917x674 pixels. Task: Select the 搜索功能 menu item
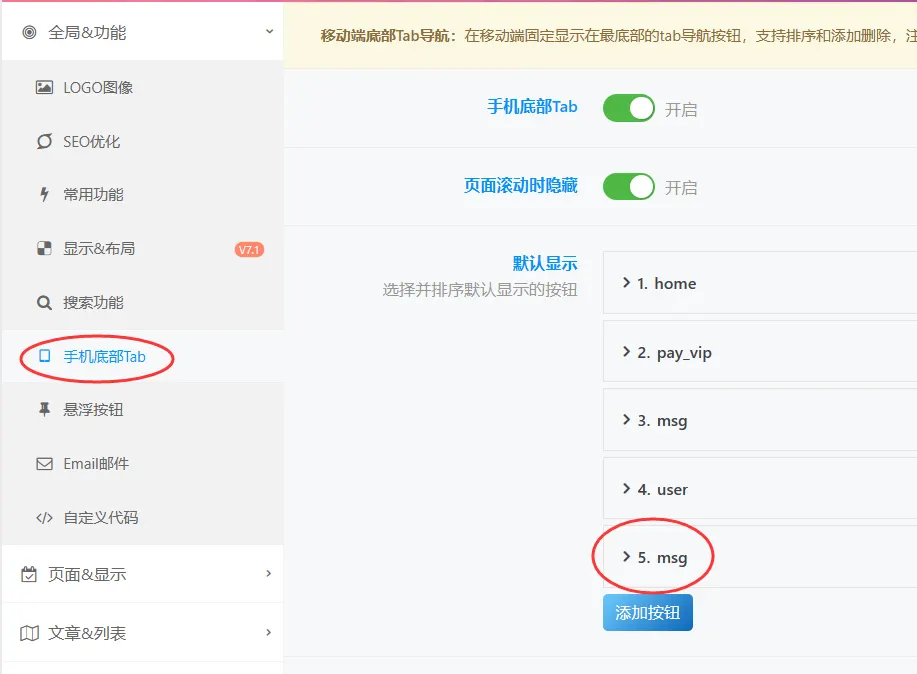pyautogui.click(x=143, y=302)
